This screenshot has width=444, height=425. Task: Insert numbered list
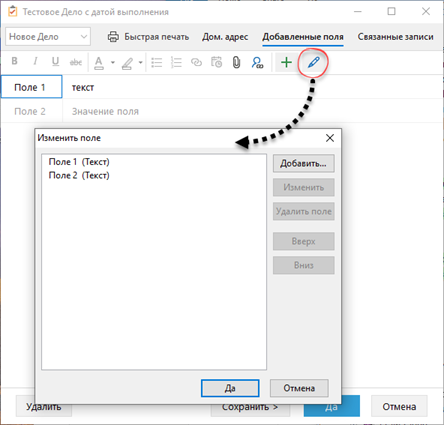pyautogui.click(x=176, y=62)
